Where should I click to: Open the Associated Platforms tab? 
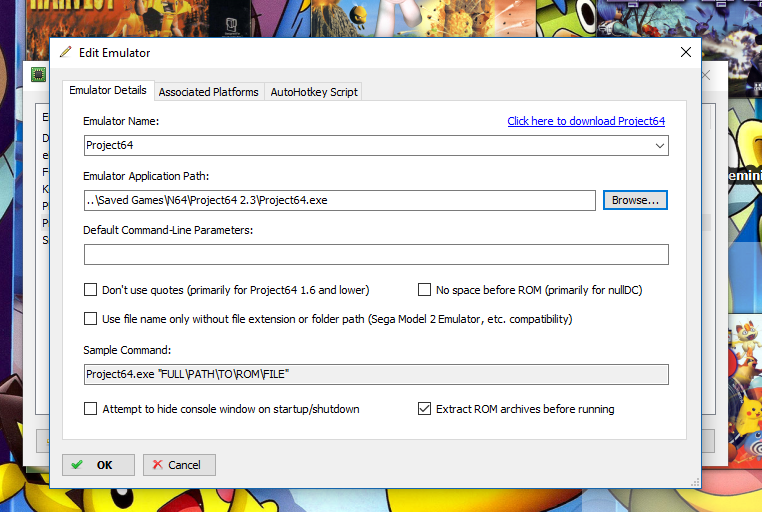208,92
